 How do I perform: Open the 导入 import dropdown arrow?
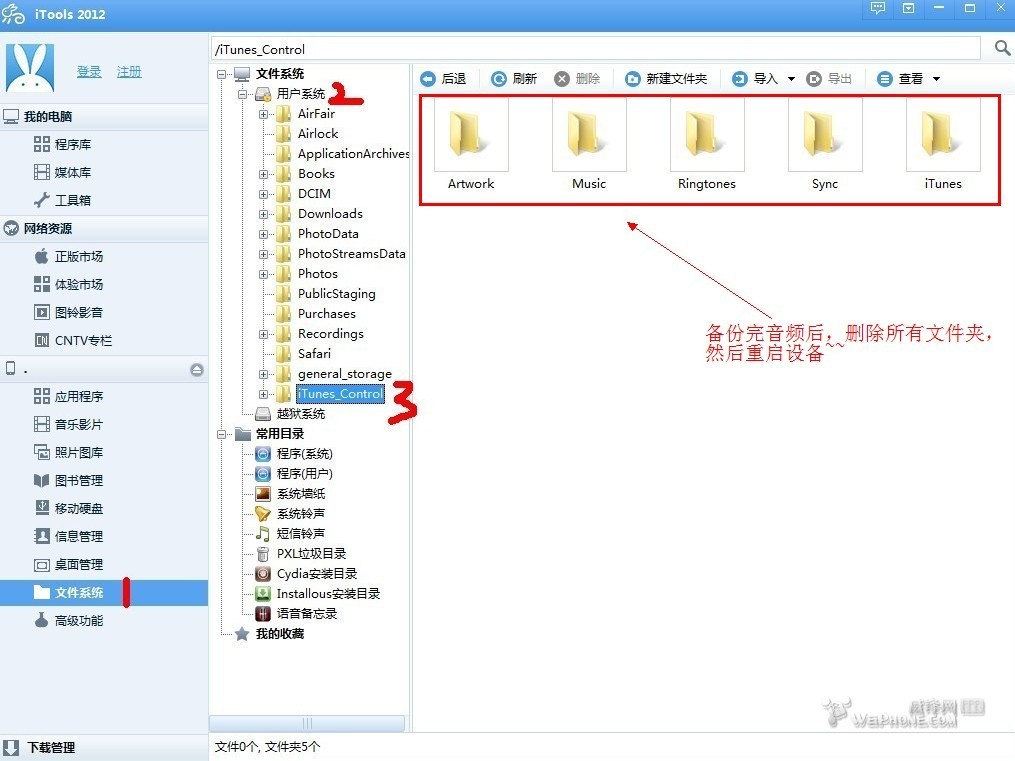click(x=791, y=79)
